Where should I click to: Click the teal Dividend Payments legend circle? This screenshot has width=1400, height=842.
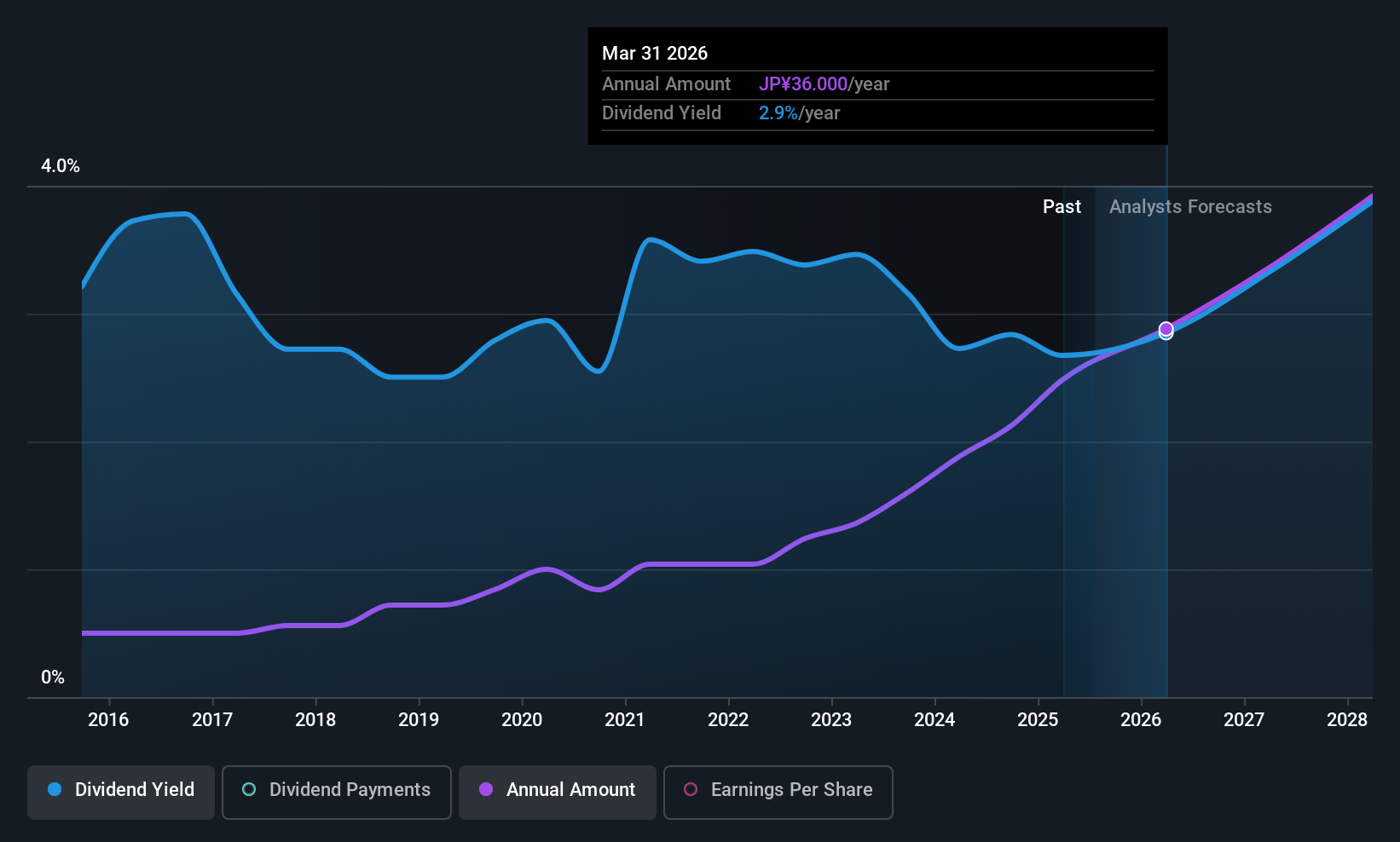click(x=249, y=789)
